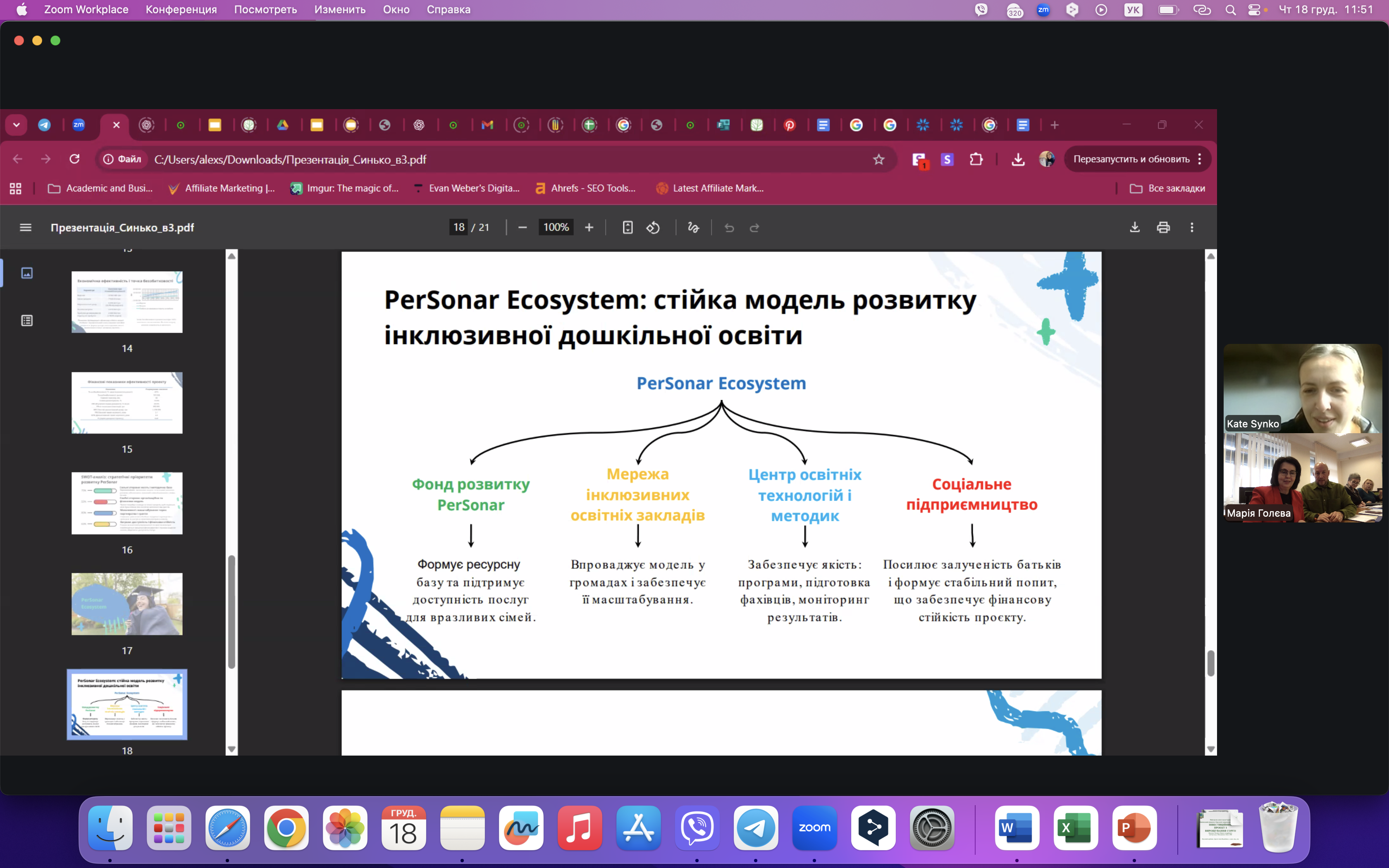Open the 'Все закладки' bookmarks folder
The height and width of the screenshot is (868, 1389).
[1167, 188]
